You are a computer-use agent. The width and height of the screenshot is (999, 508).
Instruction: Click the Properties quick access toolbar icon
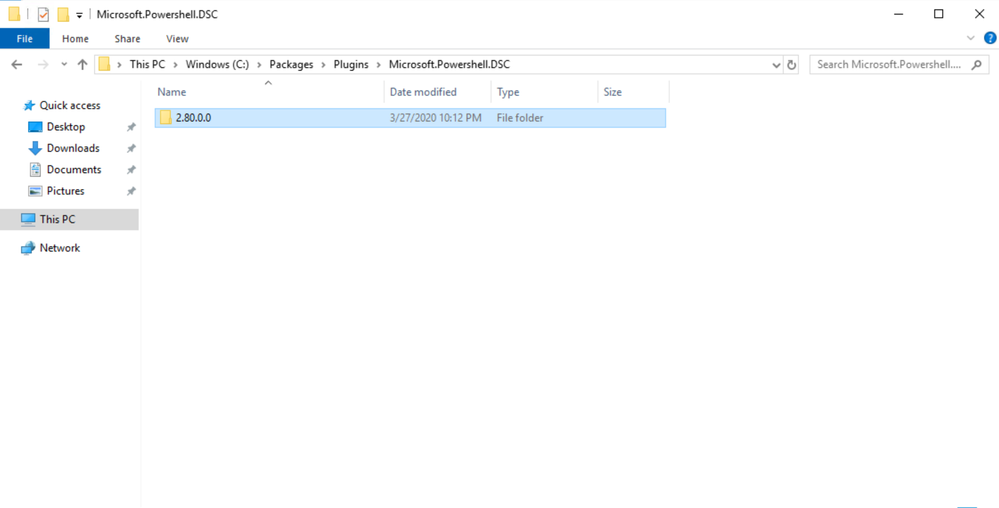pyautogui.click(x=43, y=14)
